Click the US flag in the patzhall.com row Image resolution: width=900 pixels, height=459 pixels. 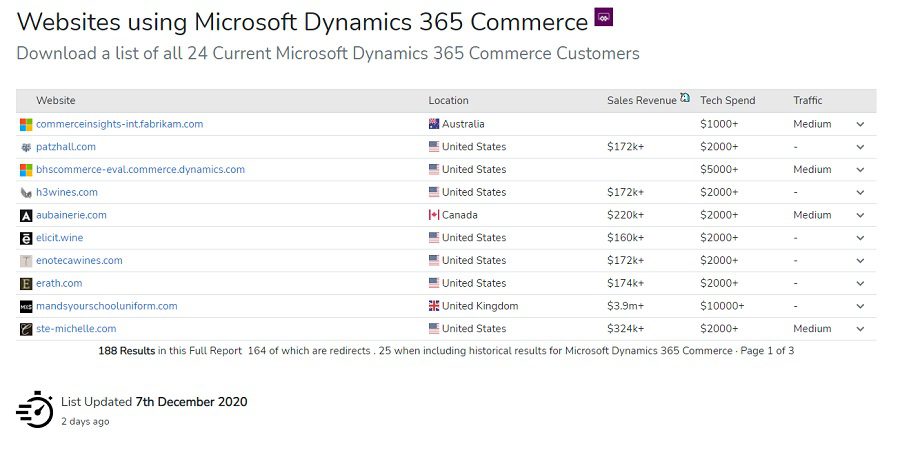point(434,147)
